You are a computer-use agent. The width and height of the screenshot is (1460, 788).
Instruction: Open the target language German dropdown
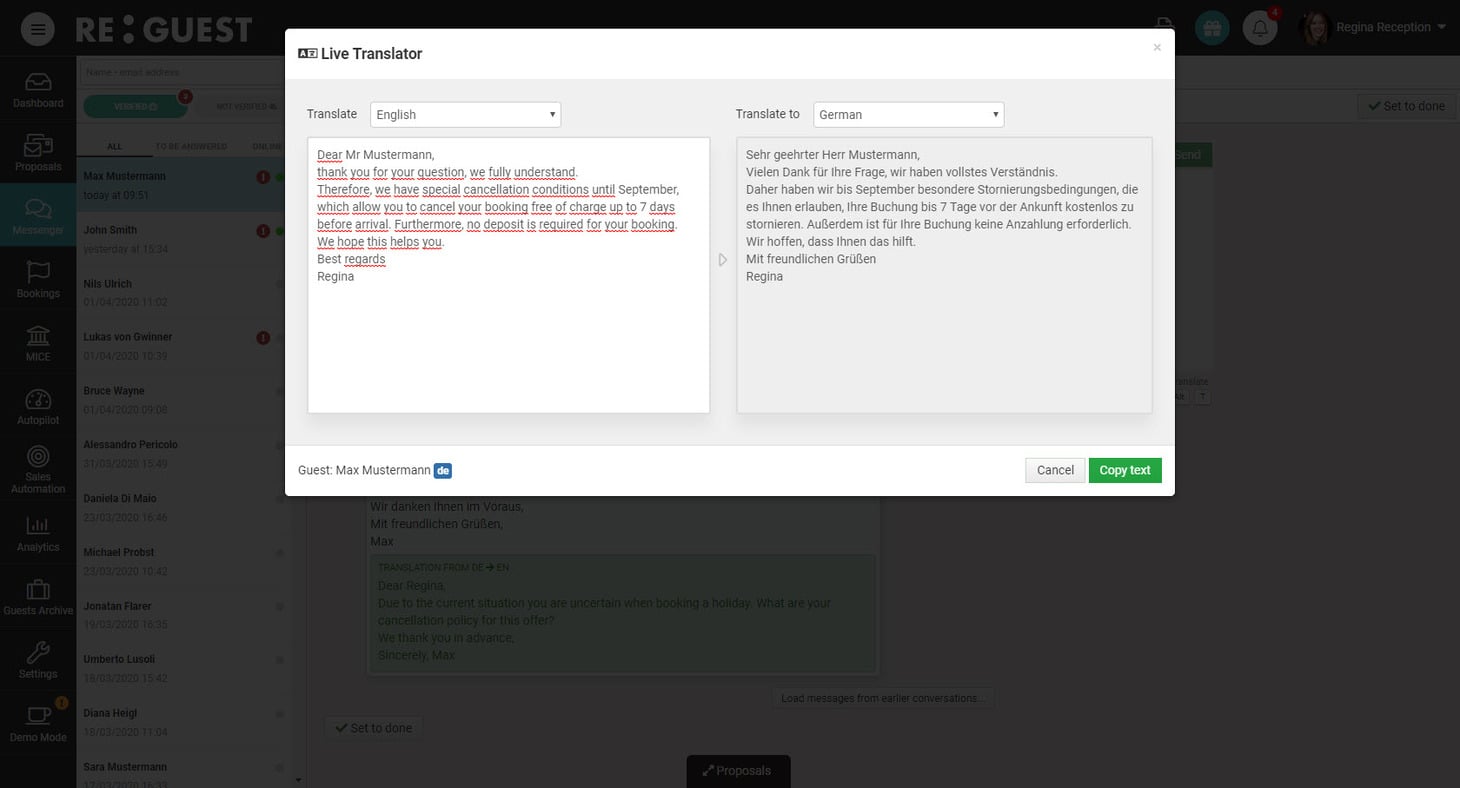click(908, 114)
